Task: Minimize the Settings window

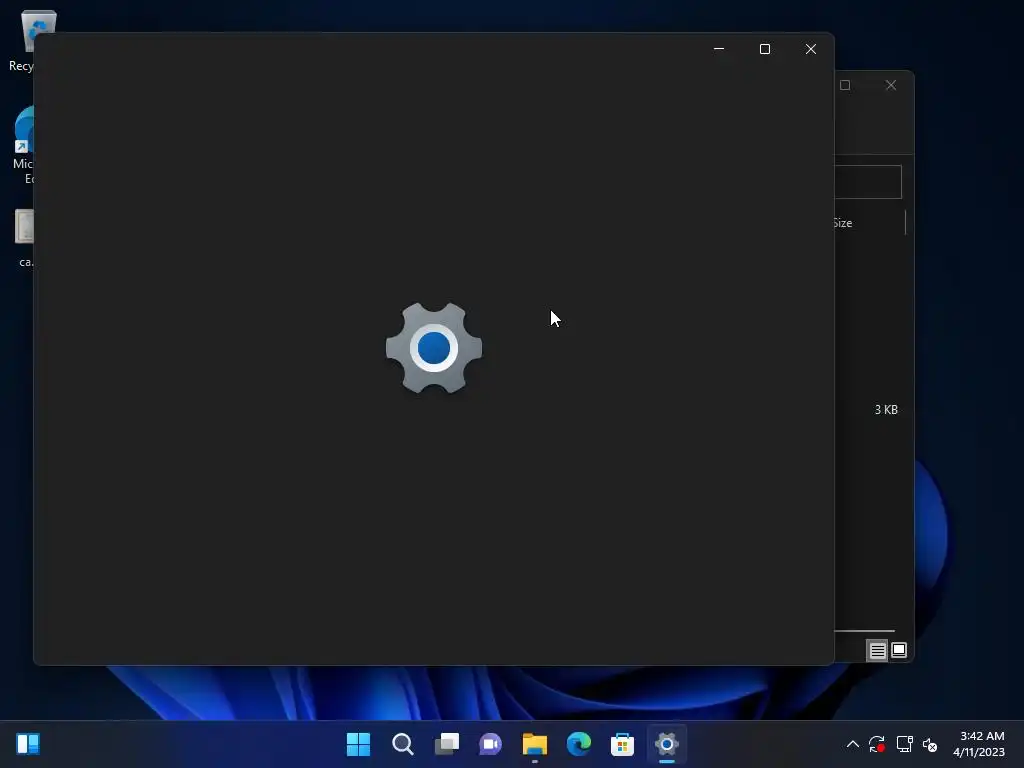Action: tap(719, 49)
